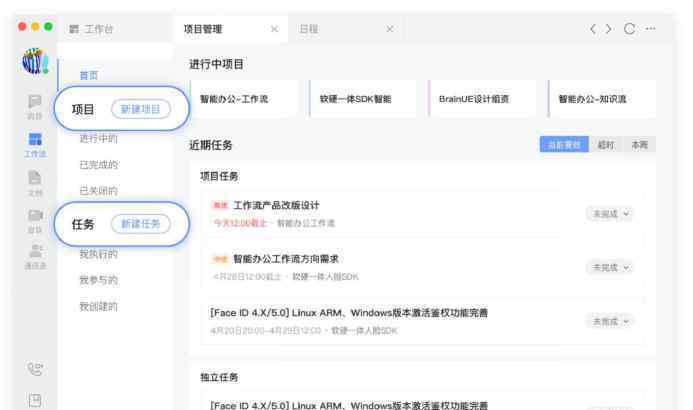Open Face ID 4.X/5.0 task under 项目任务
This screenshot has width=693, height=410.
click(349, 313)
